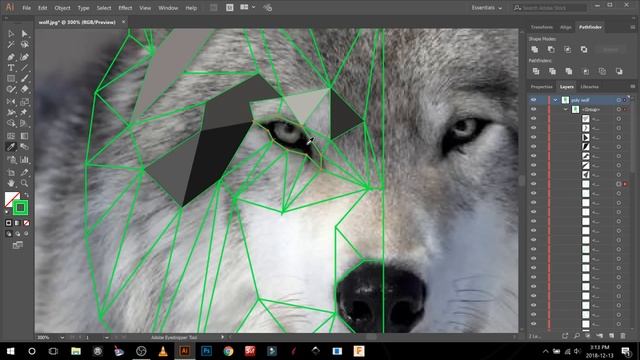The height and width of the screenshot is (360, 640).
Task: Select the Artboard tool
Action: click(11, 173)
